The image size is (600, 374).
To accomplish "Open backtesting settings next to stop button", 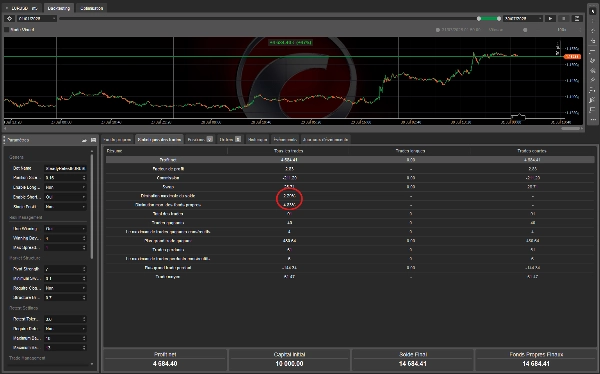I will (577, 18).
